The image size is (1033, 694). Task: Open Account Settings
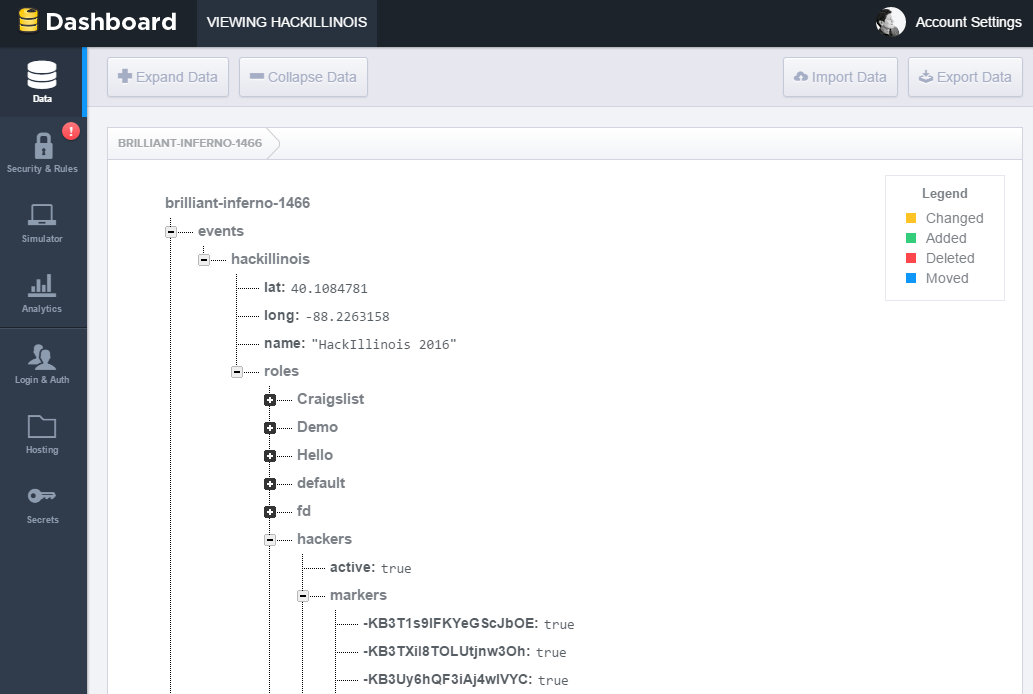point(968,22)
